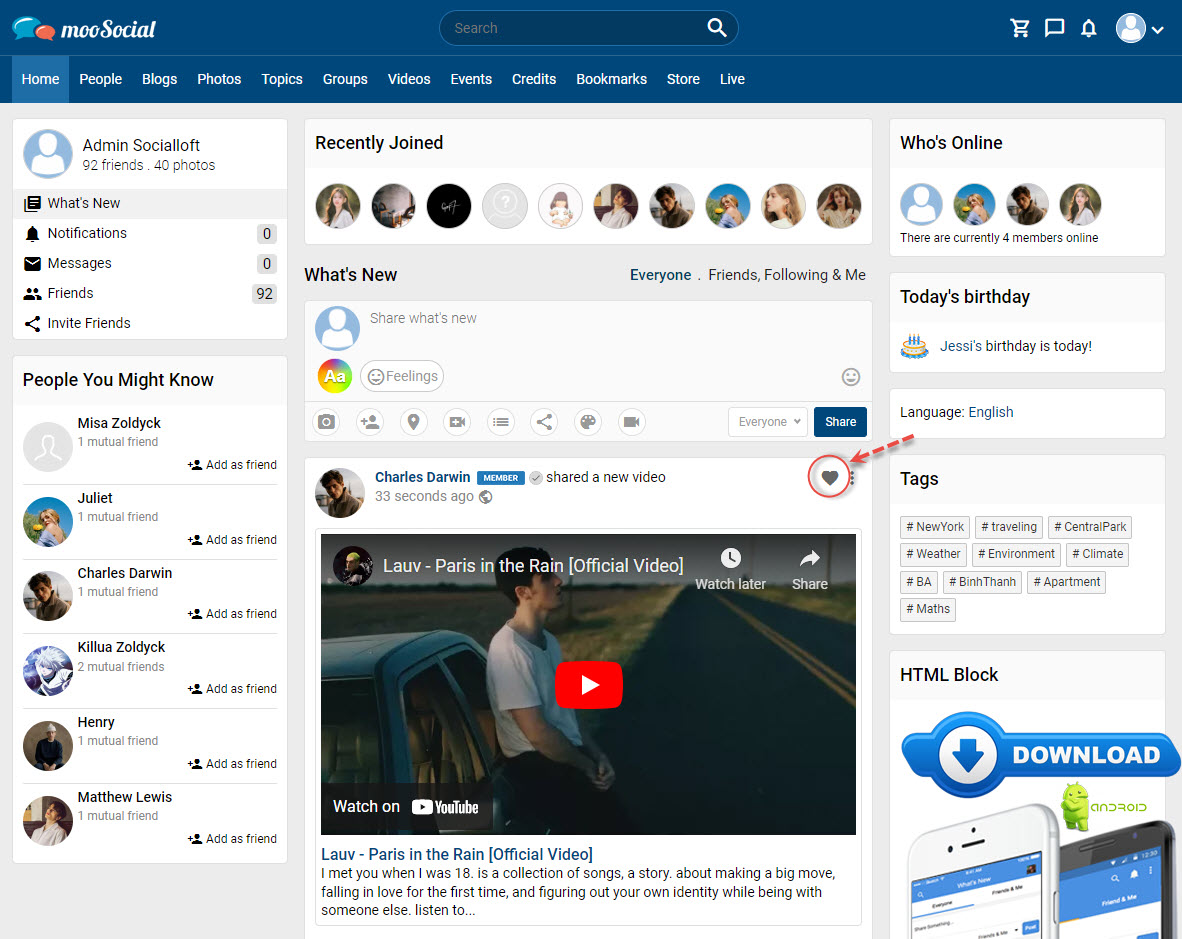
Task: Click the search magnifier icon
Action: click(716, 28)
